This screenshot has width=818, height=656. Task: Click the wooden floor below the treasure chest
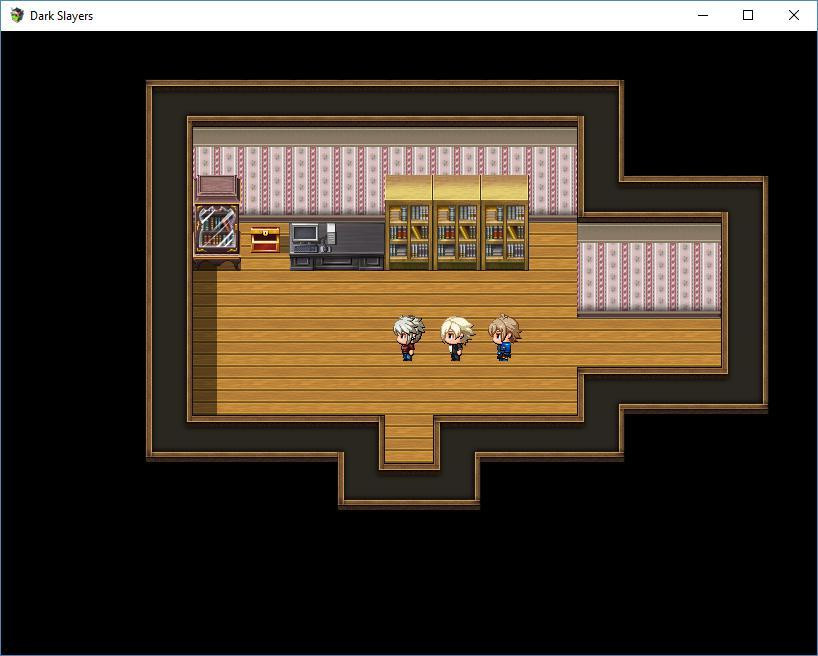[265, 261]
